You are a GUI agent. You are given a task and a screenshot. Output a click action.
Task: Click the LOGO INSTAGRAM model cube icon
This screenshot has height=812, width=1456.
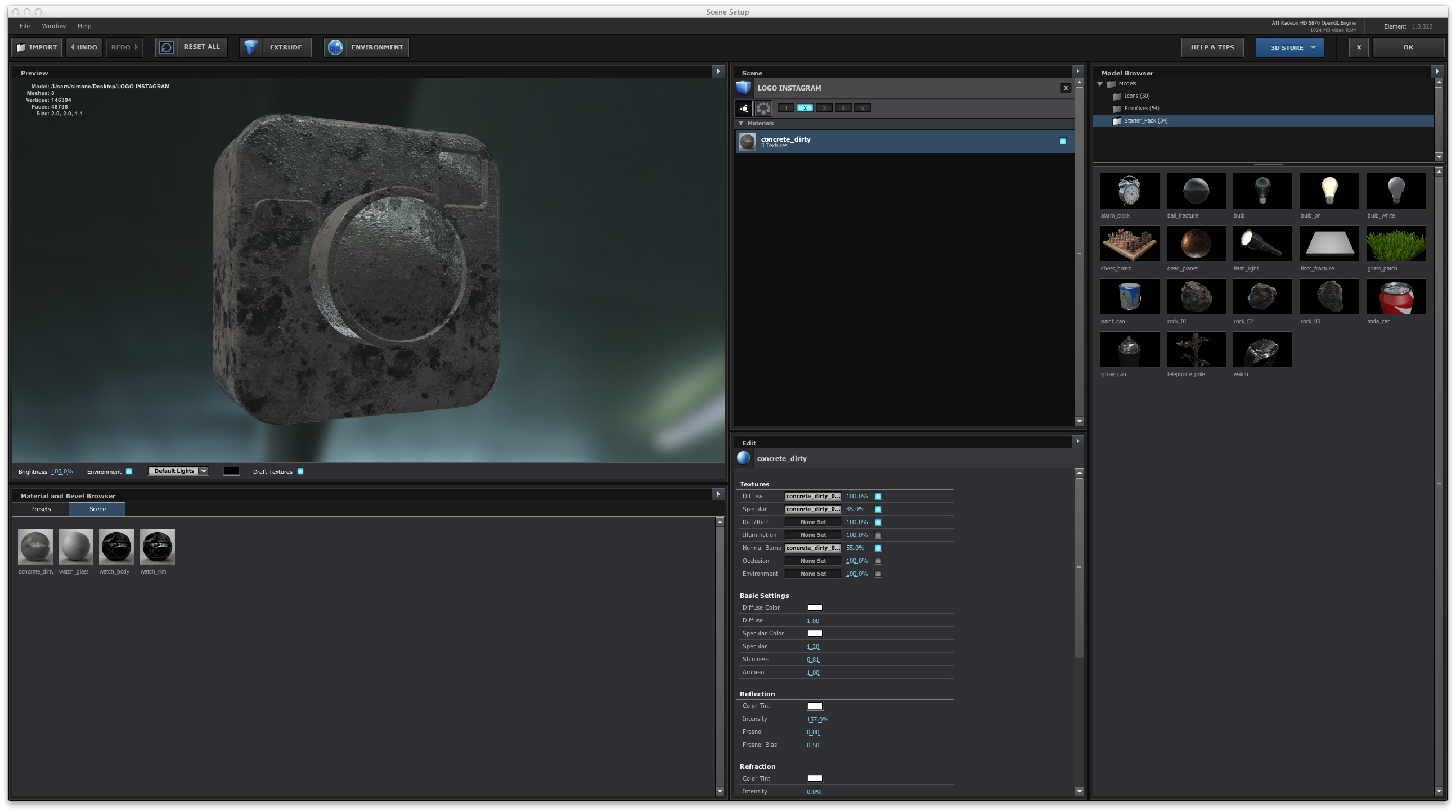pos(744,88)
